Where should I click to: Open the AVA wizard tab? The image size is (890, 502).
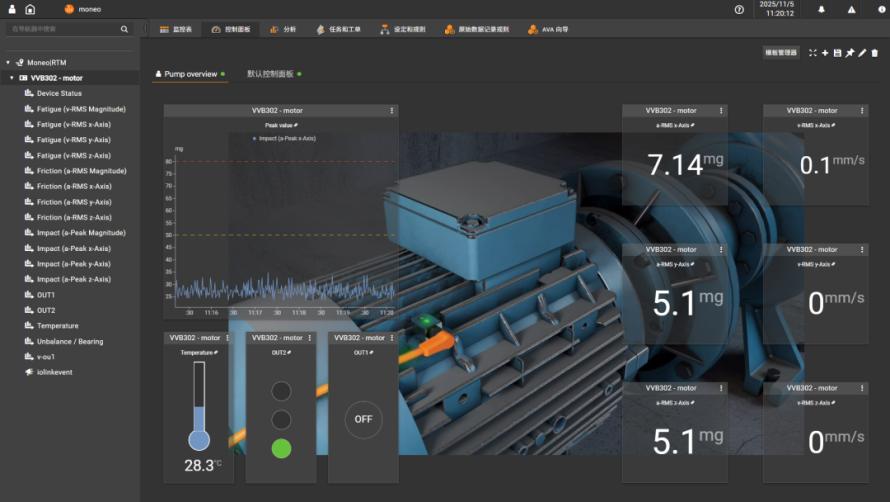[548, 30]
